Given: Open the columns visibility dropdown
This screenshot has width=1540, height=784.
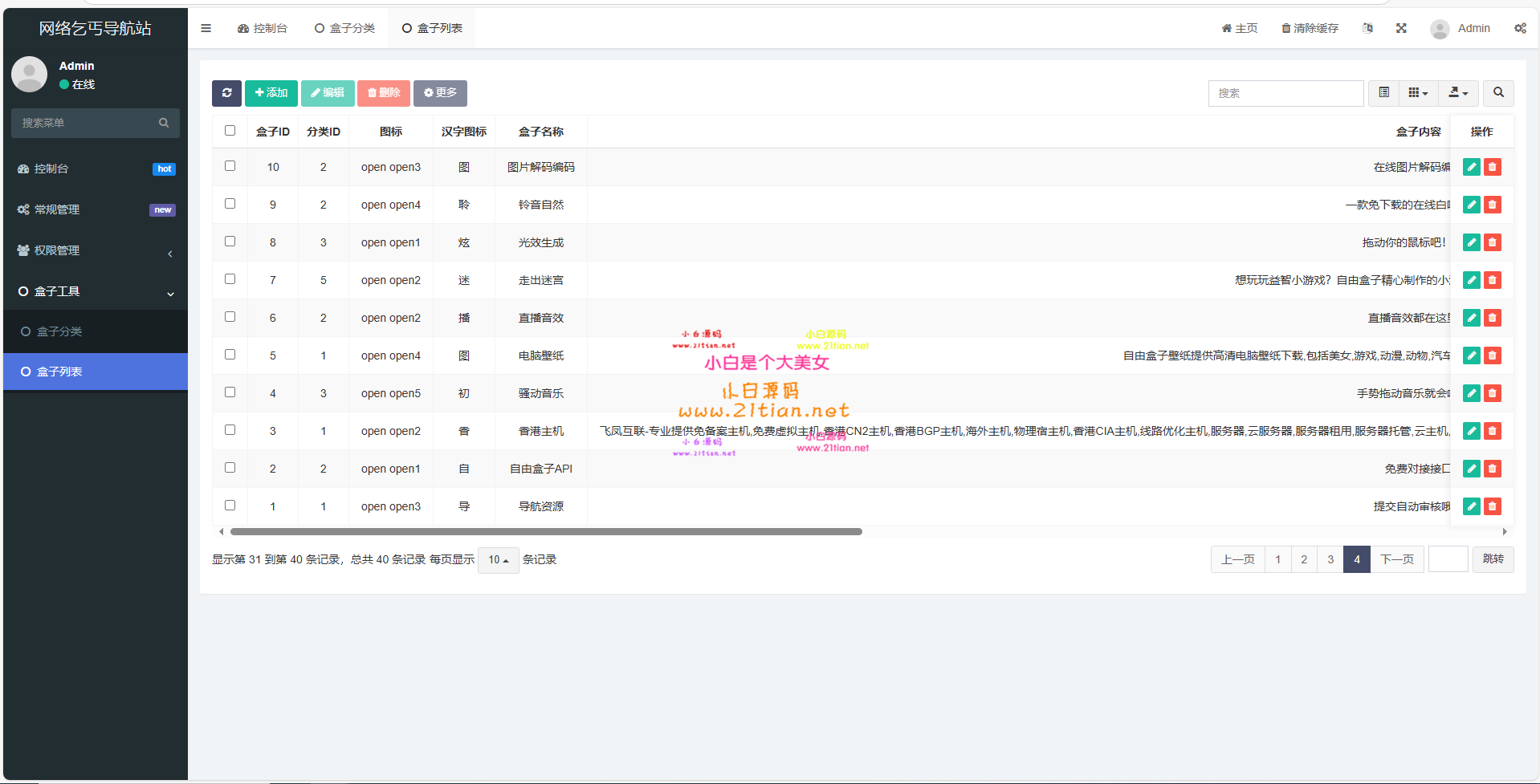Looking at the screenshot, I should [1418, 93].
